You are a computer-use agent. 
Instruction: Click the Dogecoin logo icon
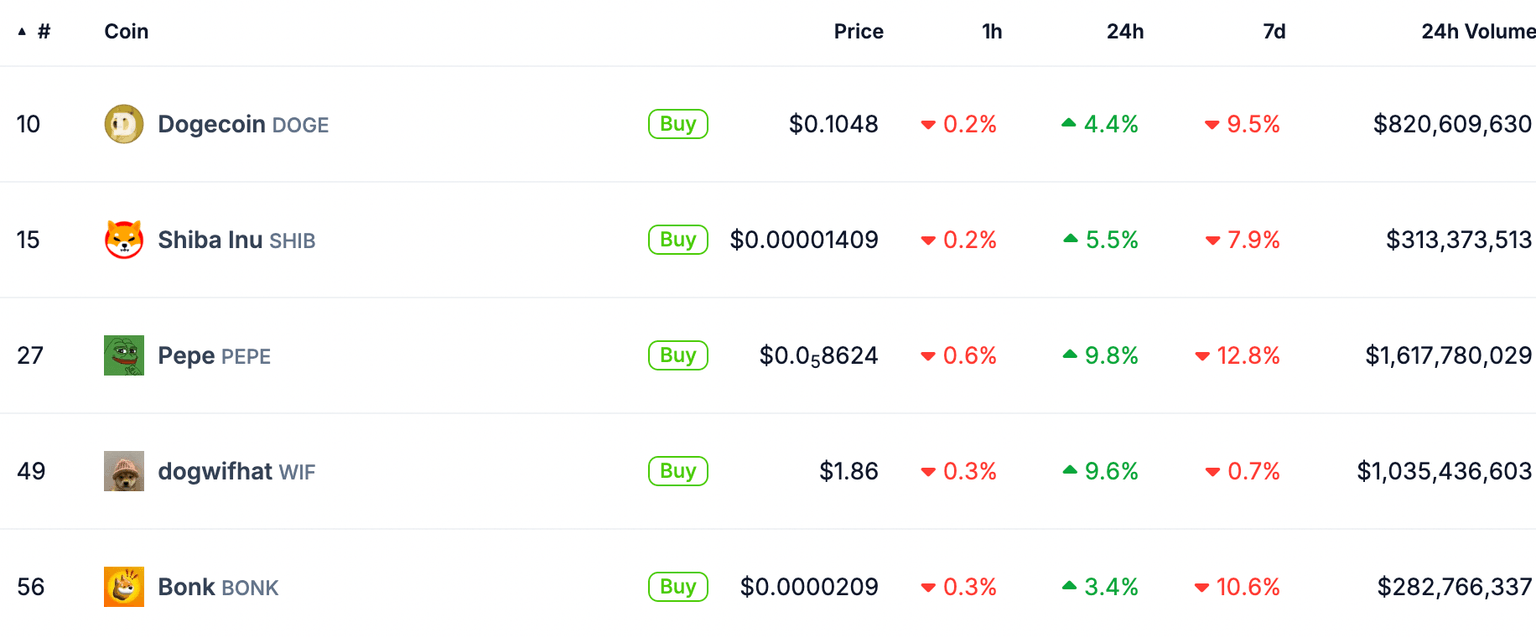124,124
